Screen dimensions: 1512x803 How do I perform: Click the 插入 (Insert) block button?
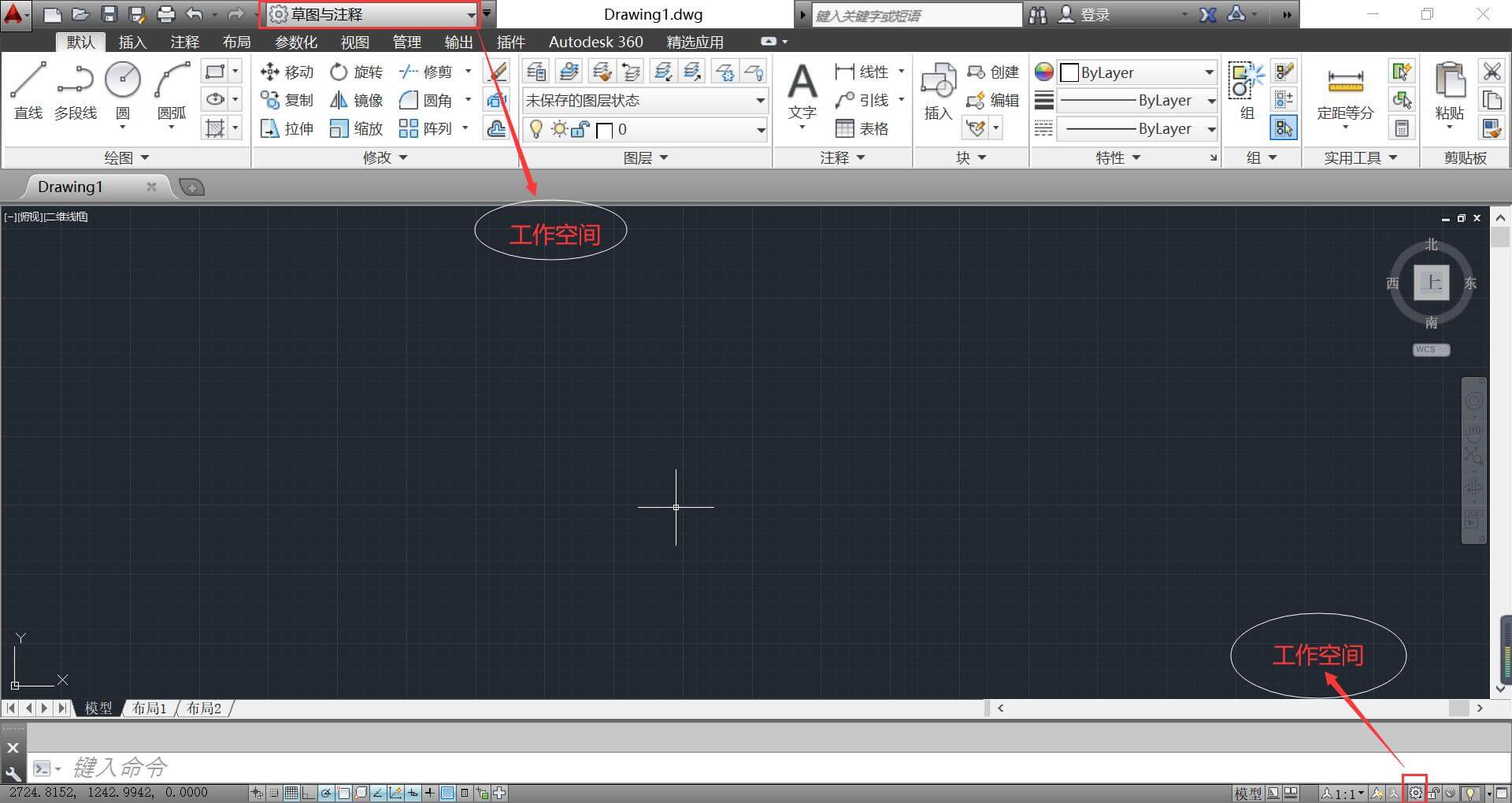point(938,91)
